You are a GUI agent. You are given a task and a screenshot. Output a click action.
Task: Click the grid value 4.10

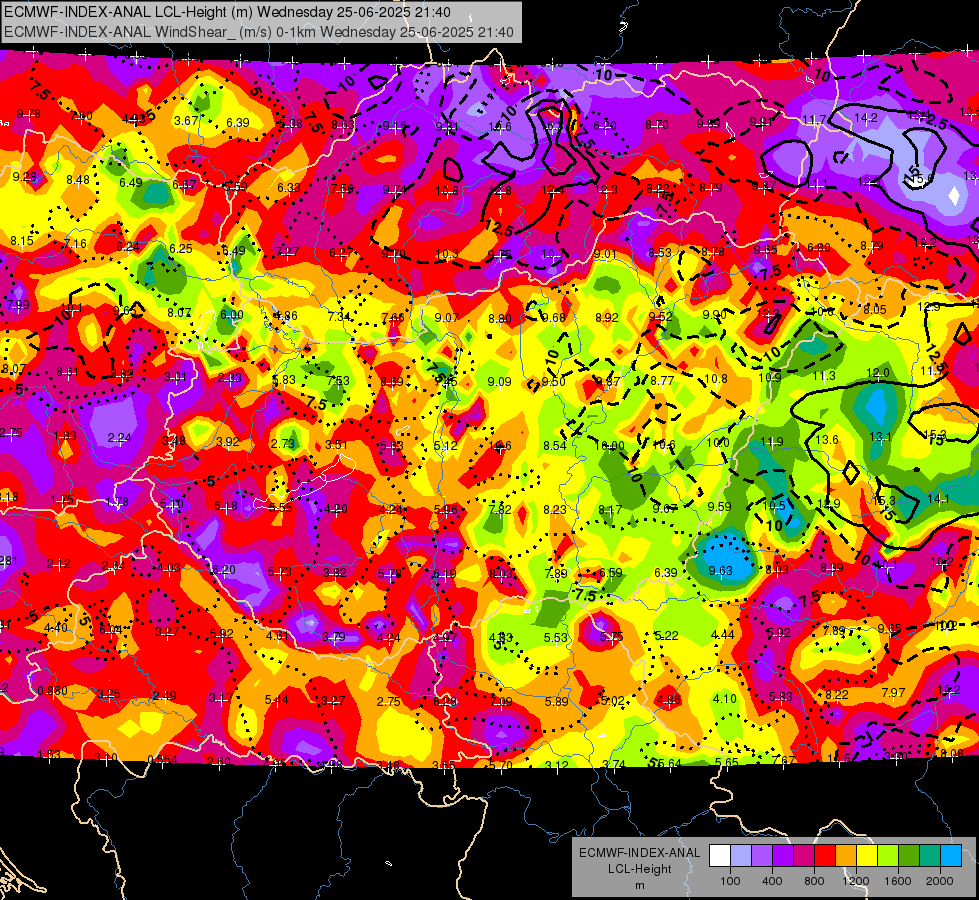724,698
